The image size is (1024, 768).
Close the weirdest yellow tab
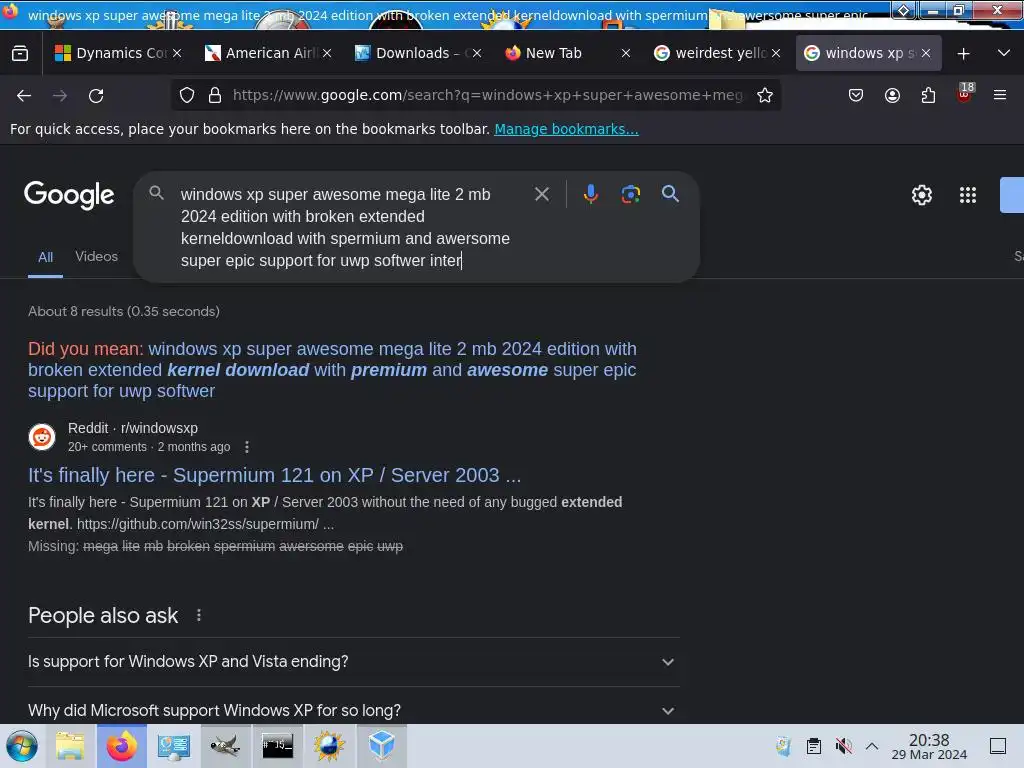(776, 53)
